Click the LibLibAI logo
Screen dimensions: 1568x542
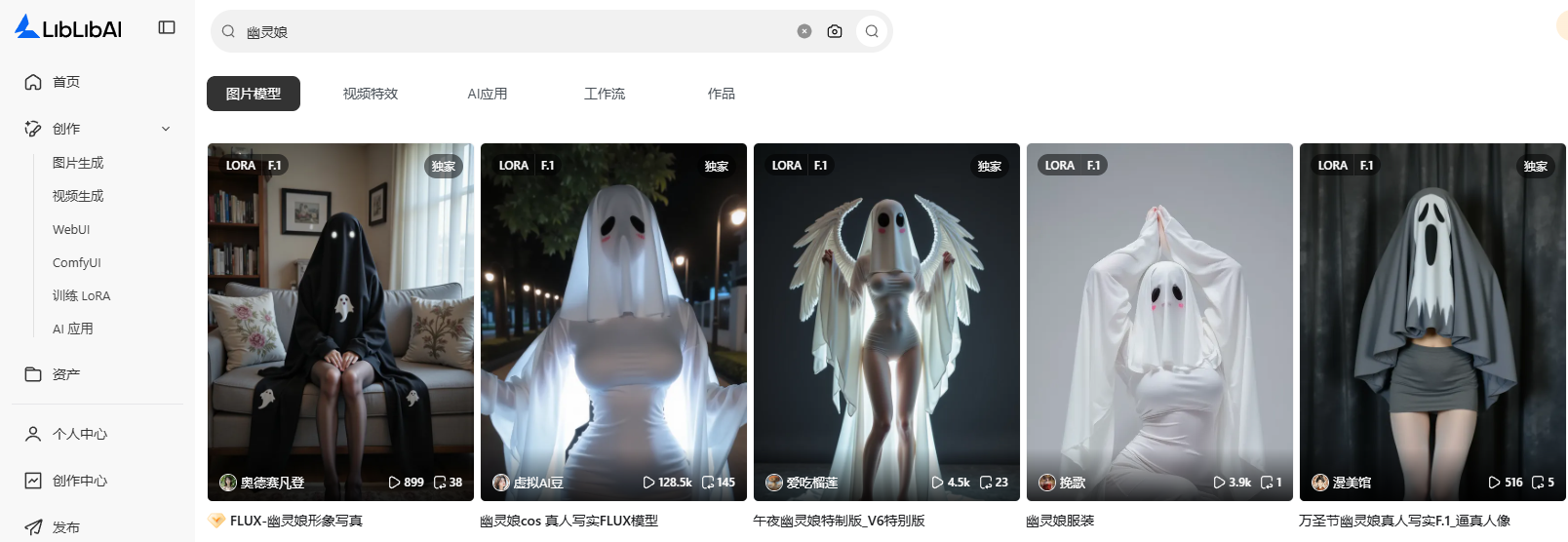click(x=68, y=27)
